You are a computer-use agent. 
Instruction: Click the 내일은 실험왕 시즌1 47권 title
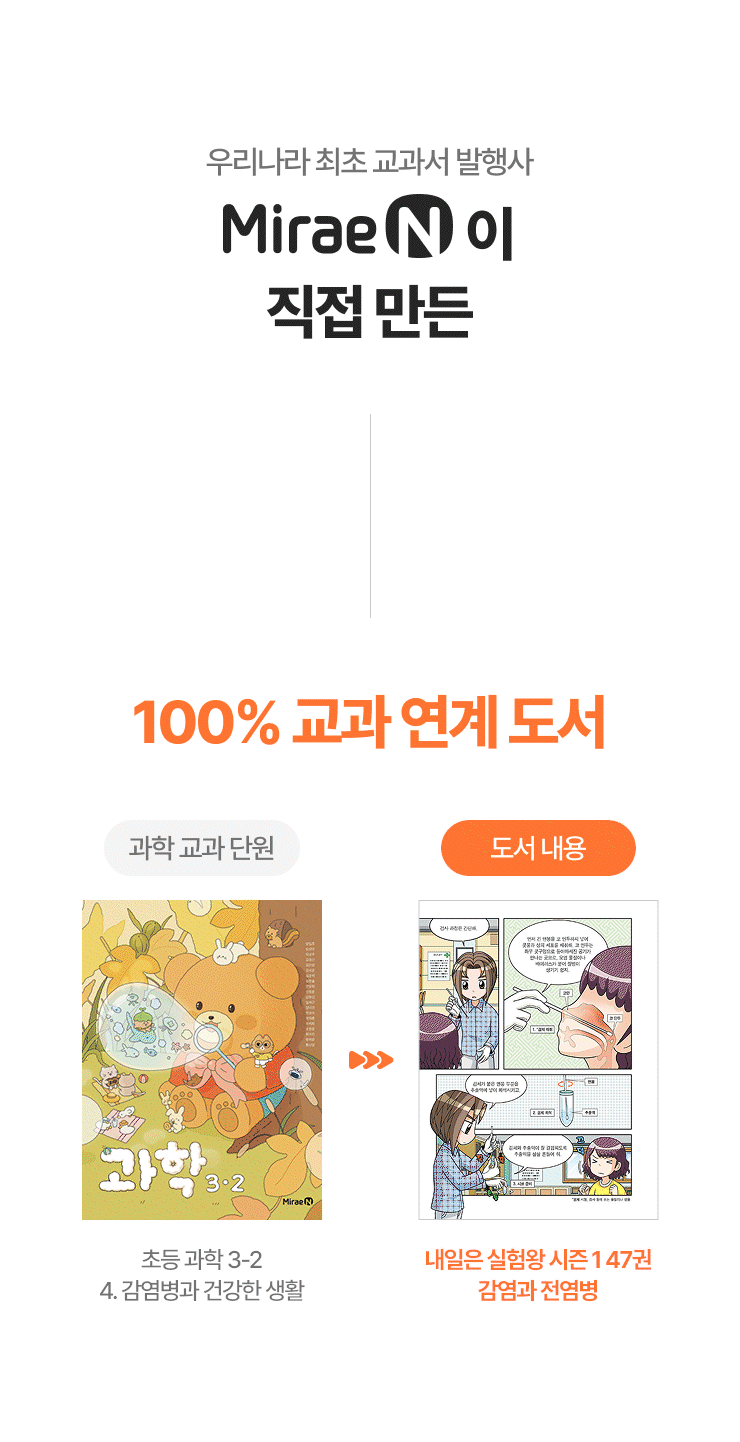click(538, 1260)
